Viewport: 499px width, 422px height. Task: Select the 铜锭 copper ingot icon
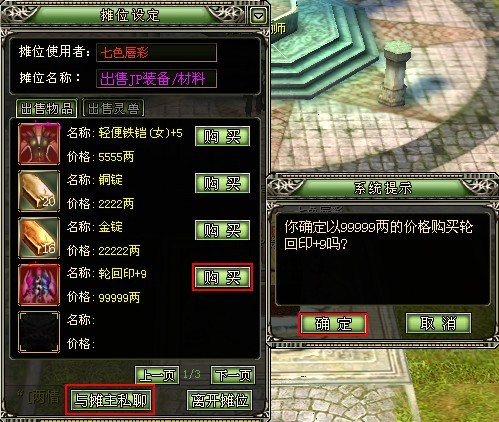click(39, 191)
